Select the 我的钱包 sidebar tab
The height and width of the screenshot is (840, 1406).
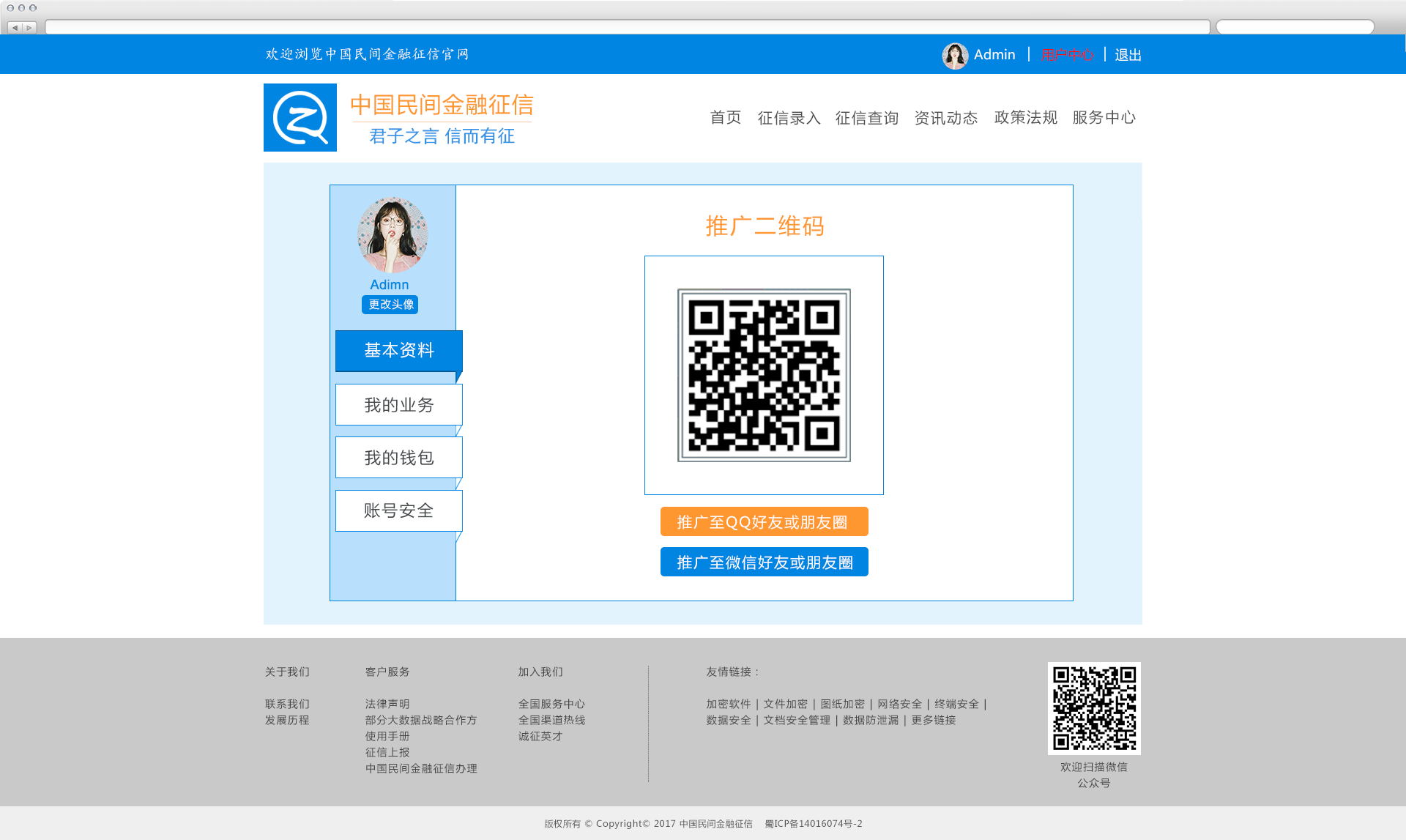(399, 458)
